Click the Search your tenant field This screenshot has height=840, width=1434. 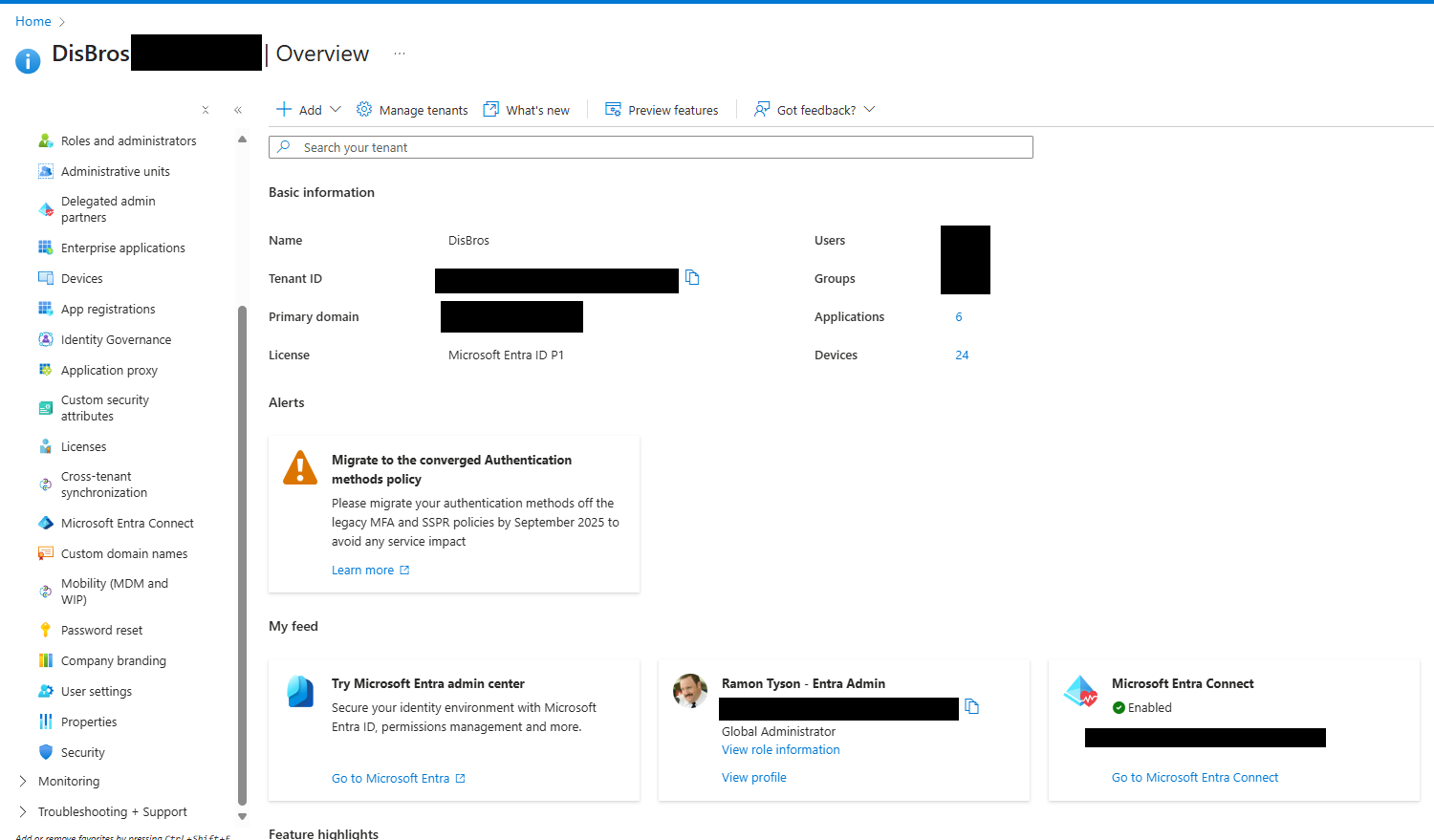[660, 147]
